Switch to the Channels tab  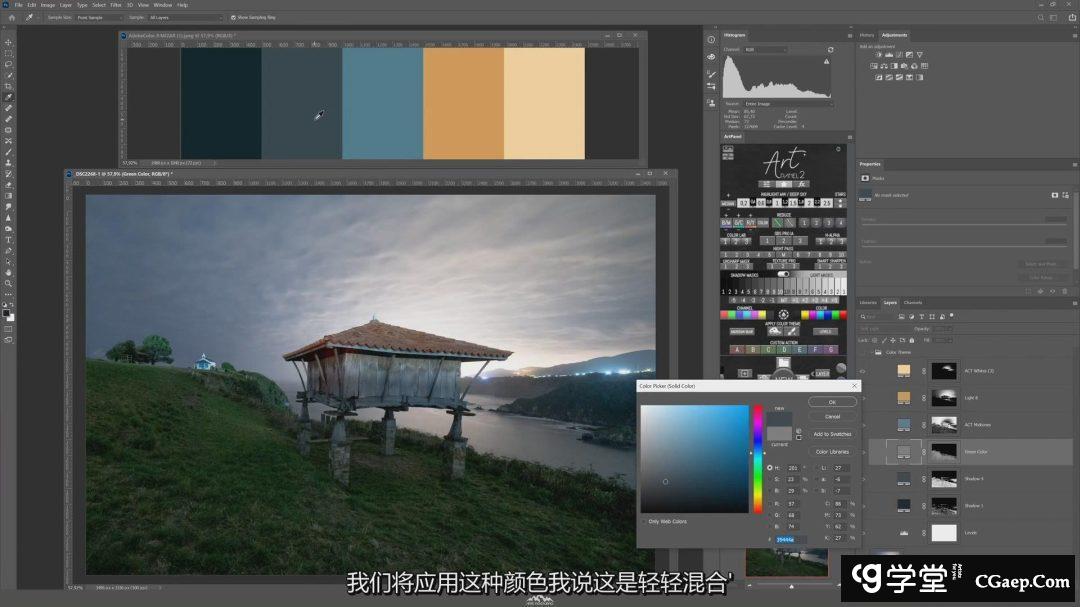pos(913,302)
